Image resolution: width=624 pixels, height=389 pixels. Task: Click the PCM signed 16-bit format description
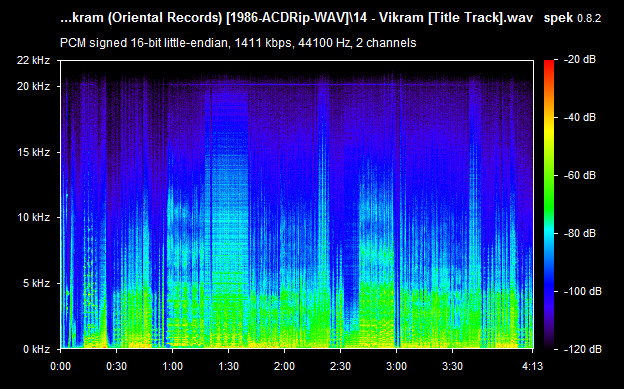pyautogui.click(x=238, y=43)
